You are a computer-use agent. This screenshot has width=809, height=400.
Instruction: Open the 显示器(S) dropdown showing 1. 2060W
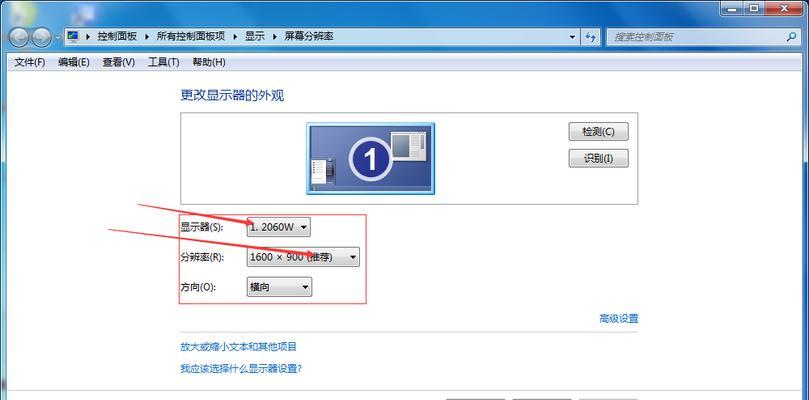point(279,226)
